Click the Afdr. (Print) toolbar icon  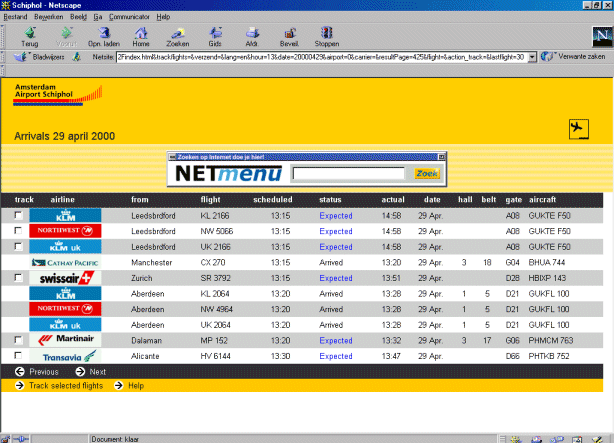pyautogui.click(x=252, y=33)
